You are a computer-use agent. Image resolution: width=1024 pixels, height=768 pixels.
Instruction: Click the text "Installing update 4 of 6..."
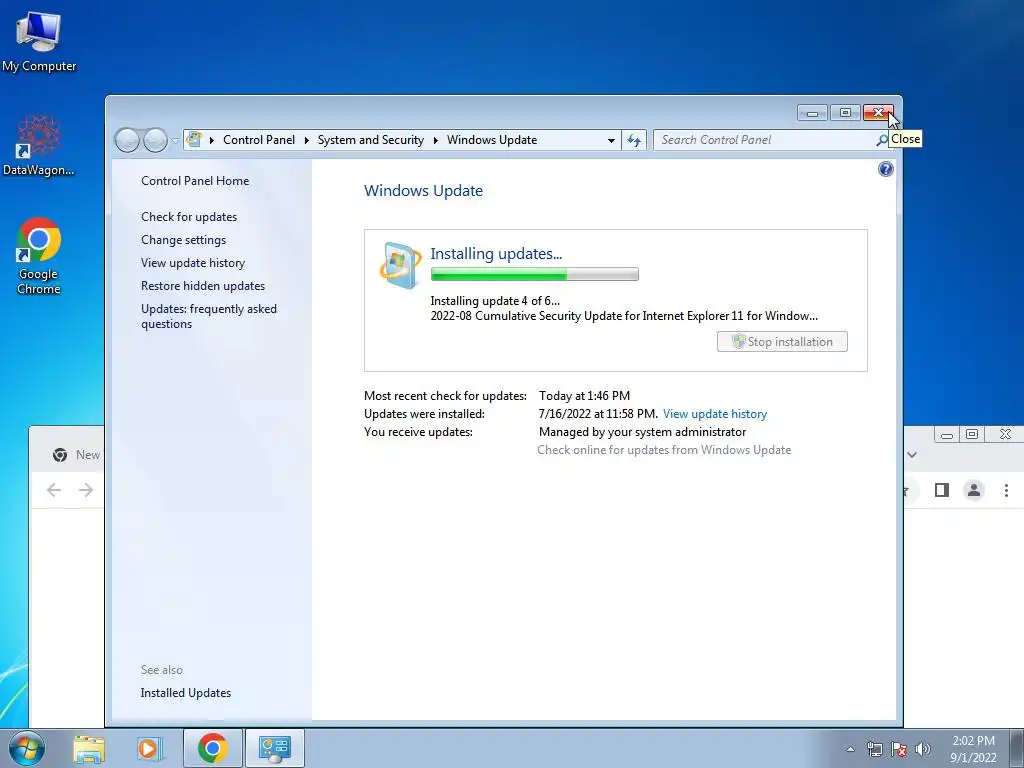coord(495,301)
